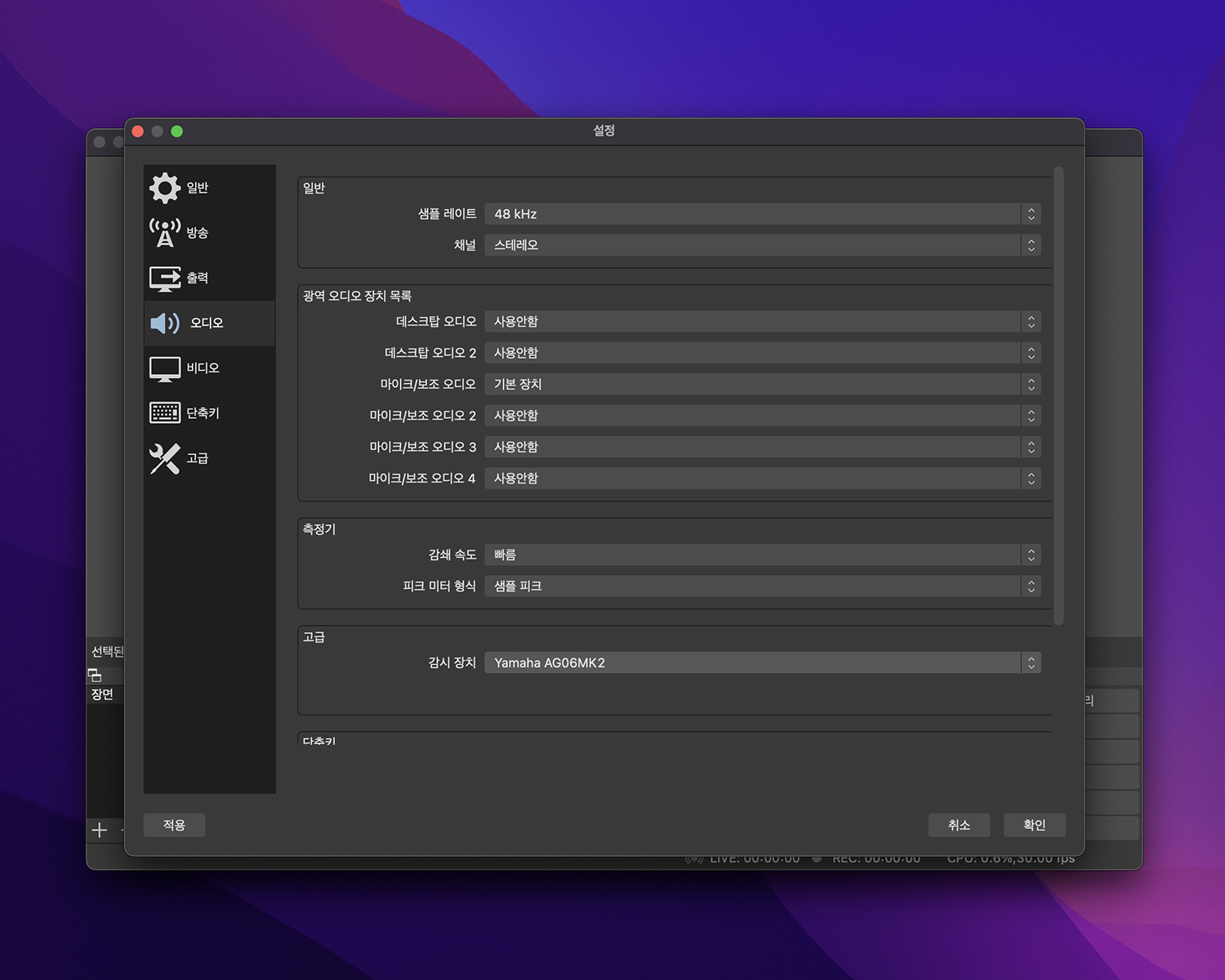Expand the 피크 미터 형식 dropdown
This screenshot has height=980, width=1225.
(762, 586)
